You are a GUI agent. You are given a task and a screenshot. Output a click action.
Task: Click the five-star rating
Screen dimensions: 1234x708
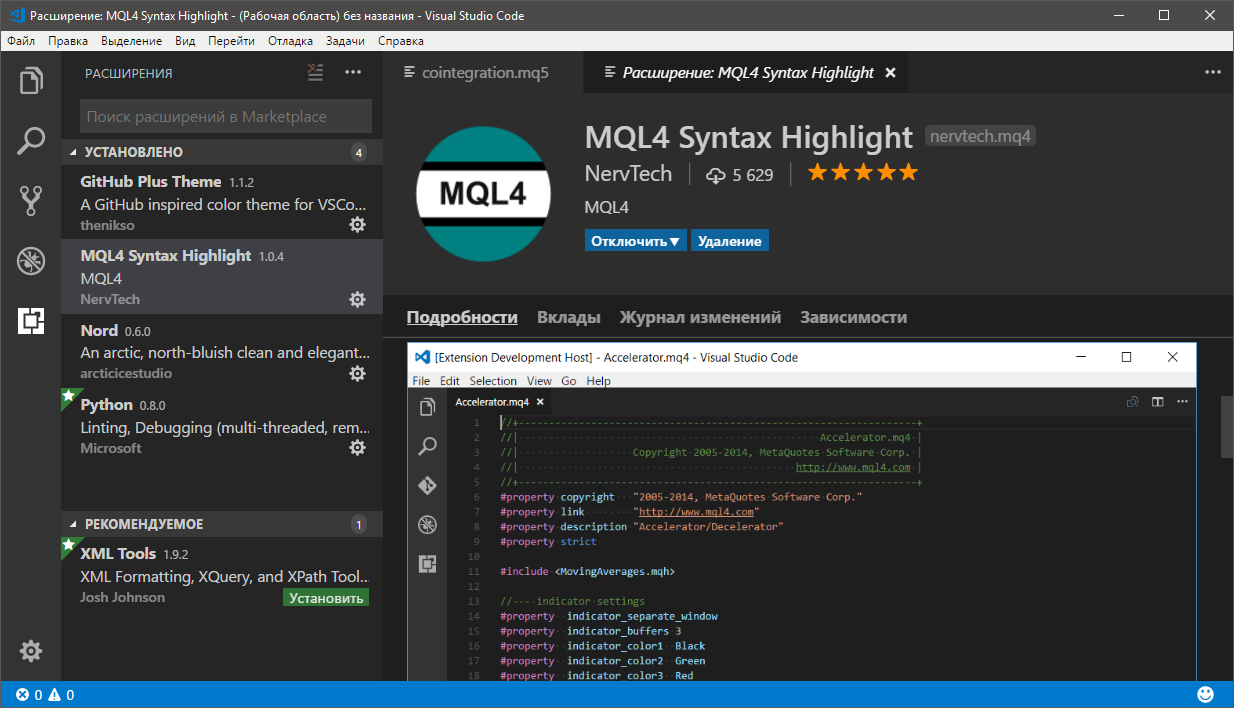point(862,173)
